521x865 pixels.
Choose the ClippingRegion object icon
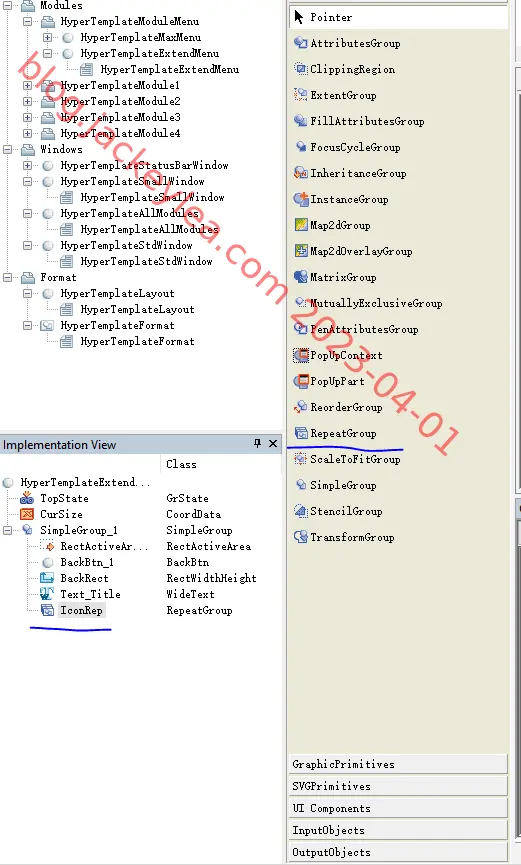coord(301,69)
